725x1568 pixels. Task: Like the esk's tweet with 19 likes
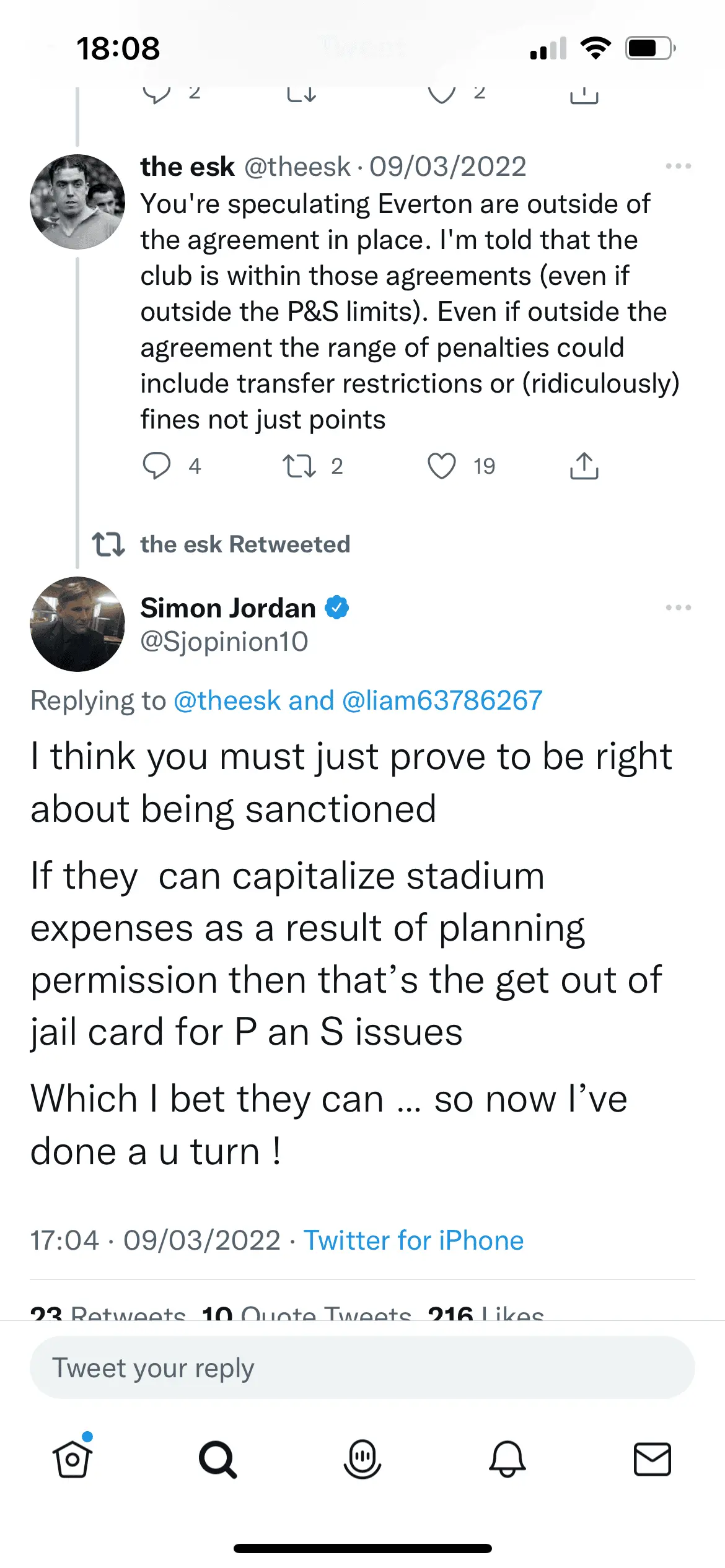pos(442,466)
